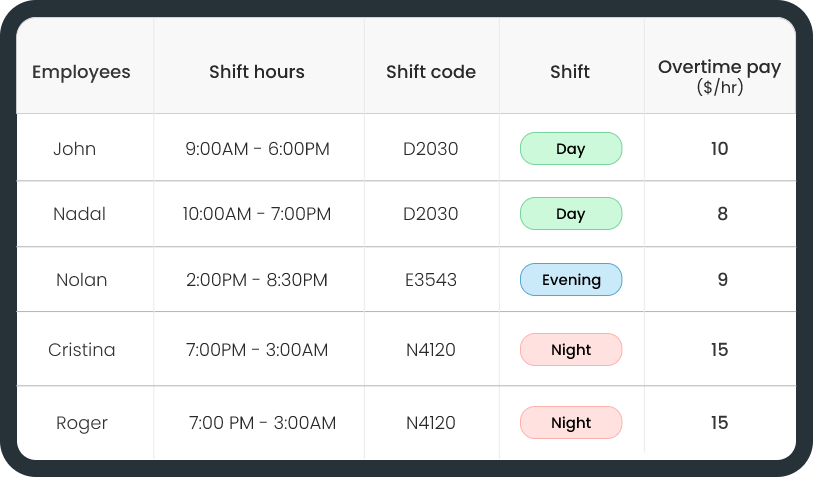Click Nadal's overtime pay value 8

click(722, 214)
